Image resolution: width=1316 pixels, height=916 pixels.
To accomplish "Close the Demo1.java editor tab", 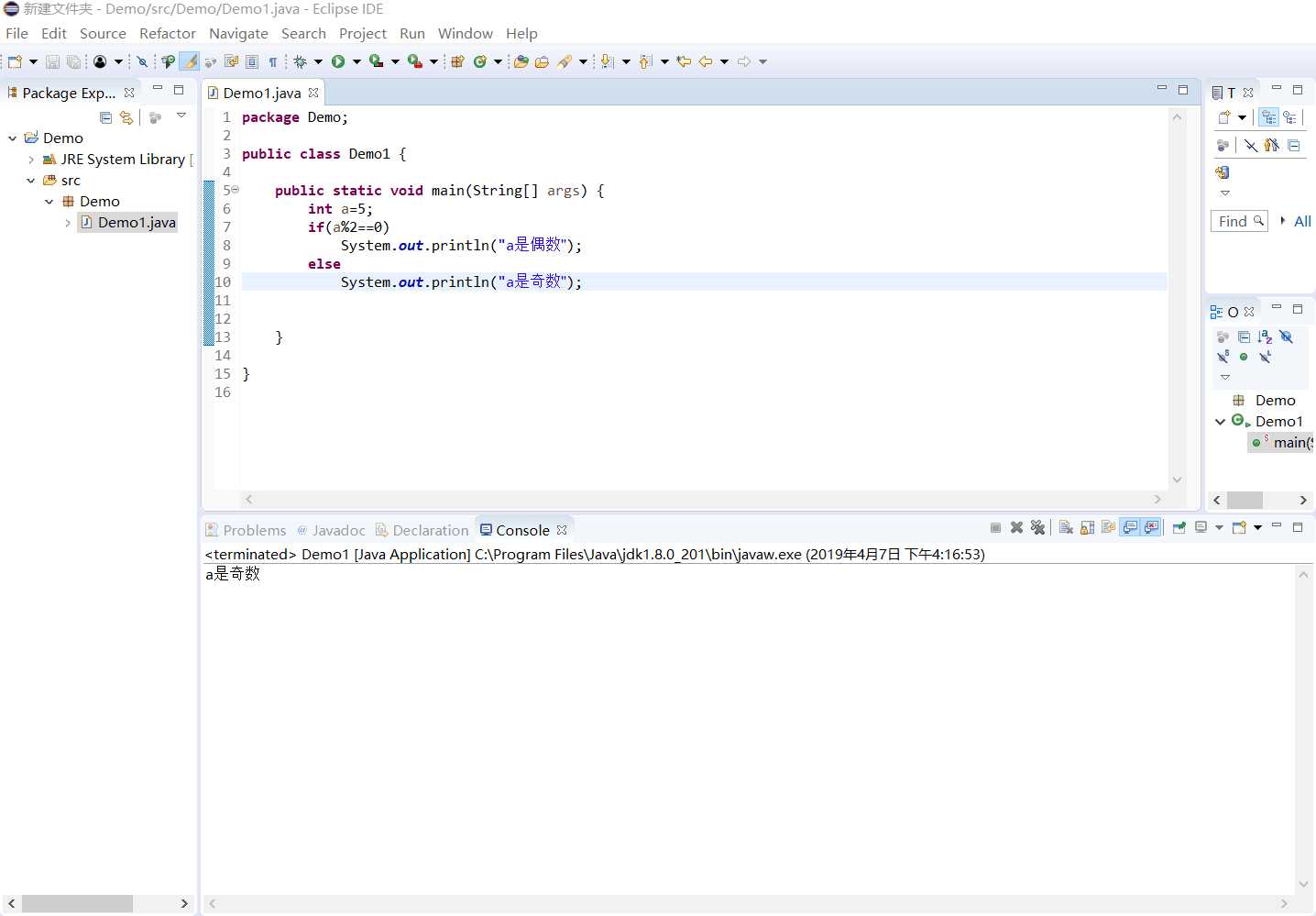I will (x=313, y=93).
